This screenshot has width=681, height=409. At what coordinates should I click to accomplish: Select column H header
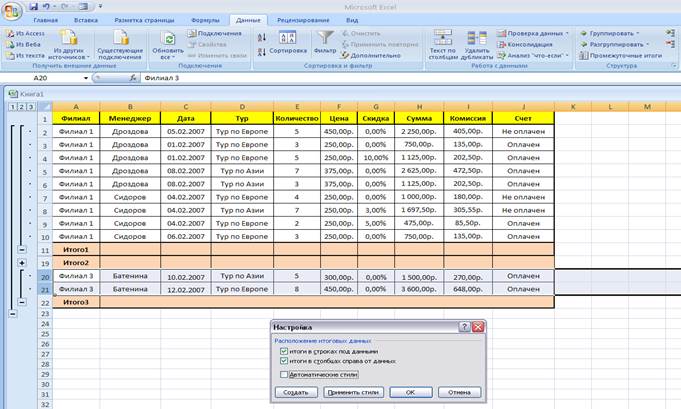tap(419, 107)
